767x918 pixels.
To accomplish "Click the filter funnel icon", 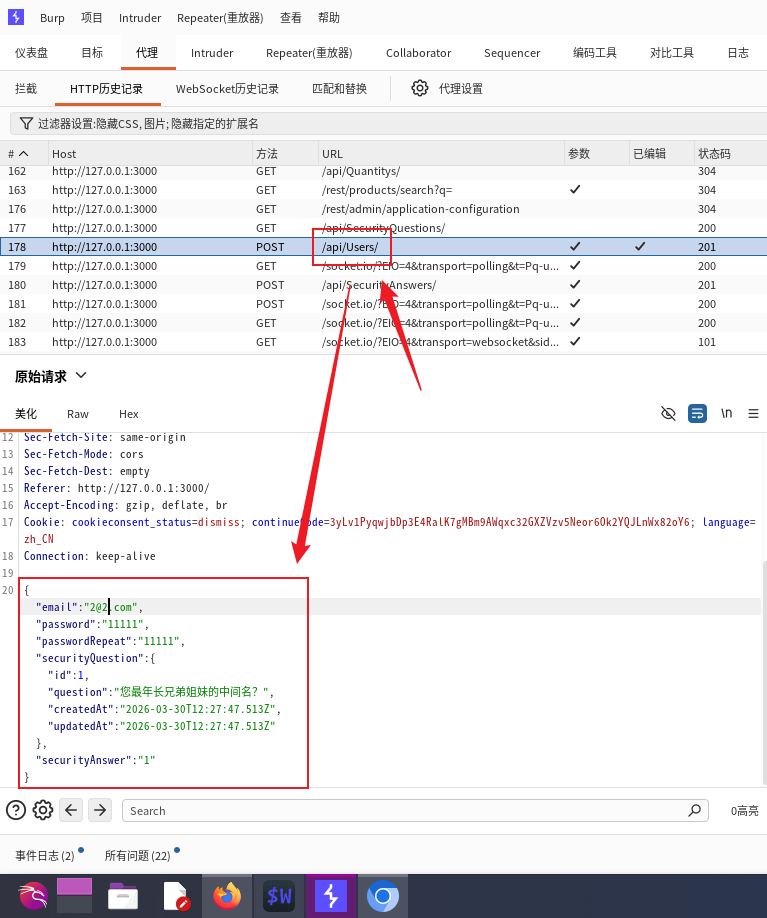I will 26,124.
